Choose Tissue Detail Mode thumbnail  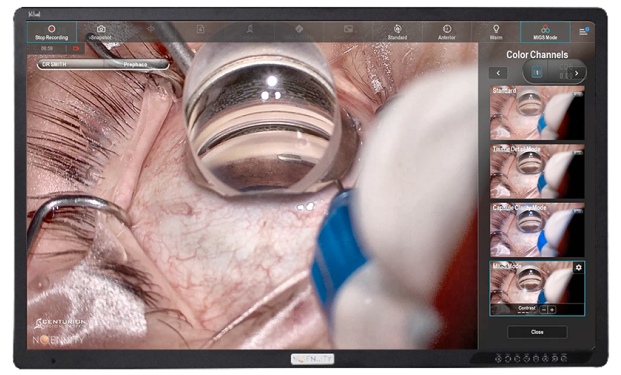[x=537, y=171]
